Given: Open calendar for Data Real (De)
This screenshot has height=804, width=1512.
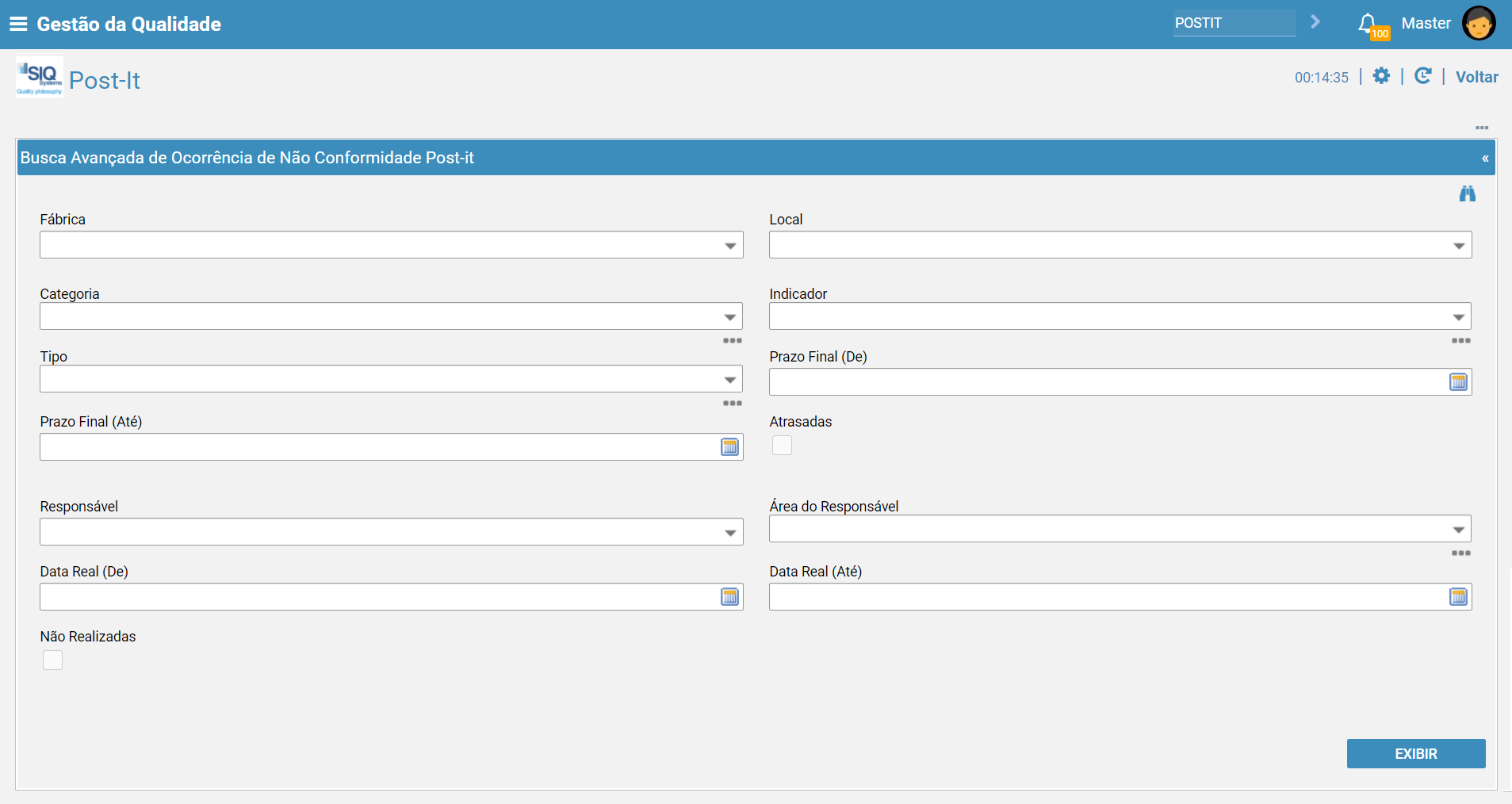Looking at the screenshot, I should coord(730,597).
